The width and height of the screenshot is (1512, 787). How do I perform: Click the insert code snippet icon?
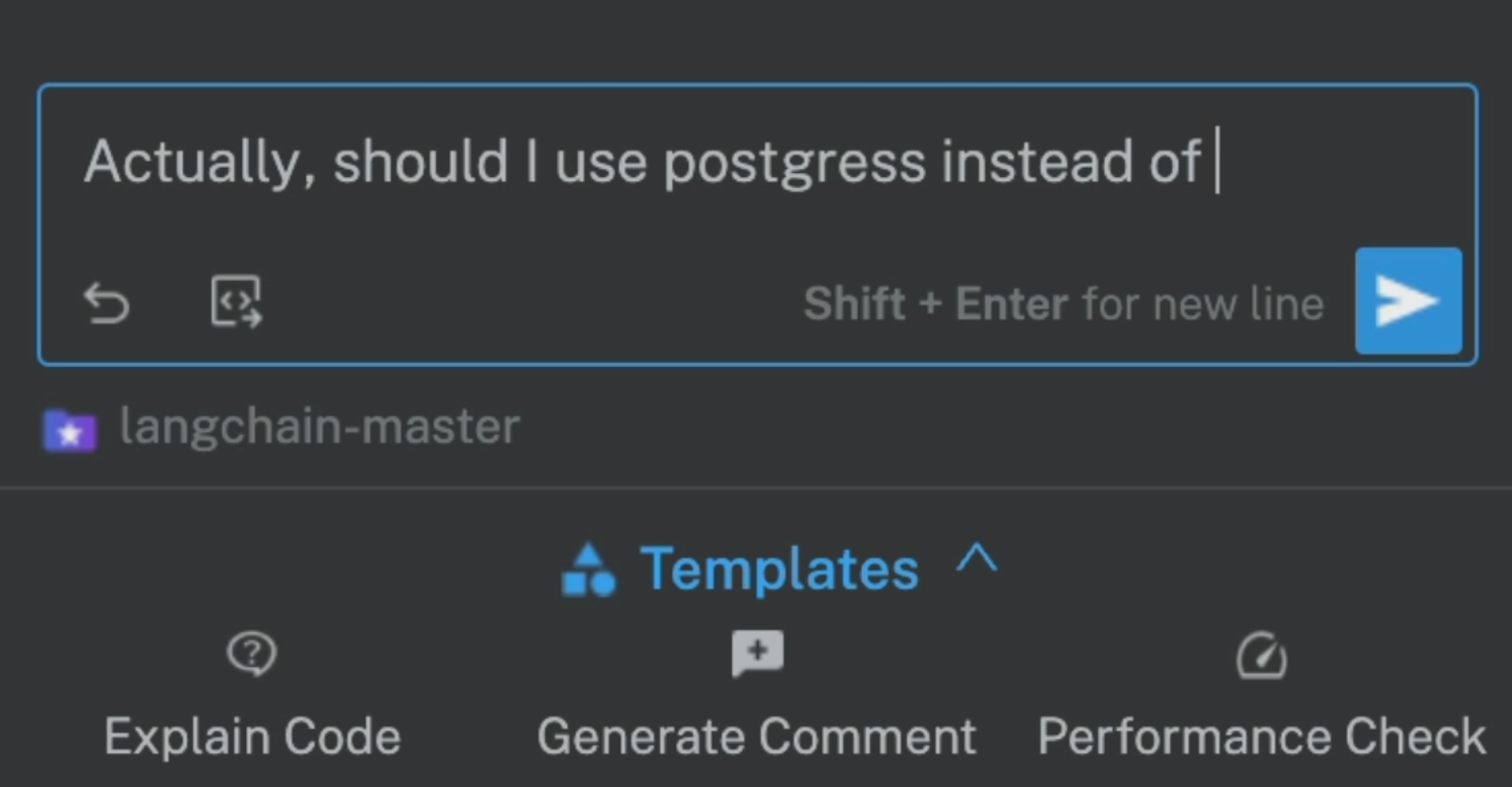236,302
